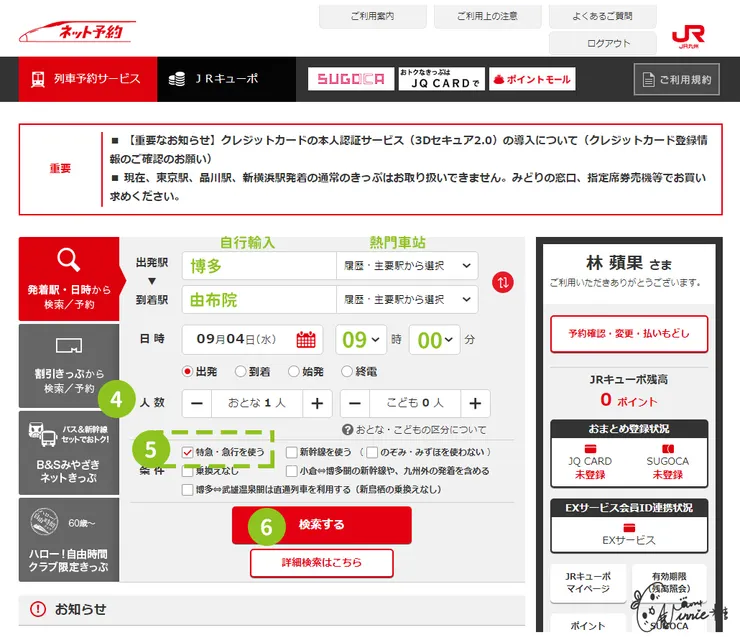Increase child count with plus button
This screenshot has width=740, height=637.
pos(475,403)
